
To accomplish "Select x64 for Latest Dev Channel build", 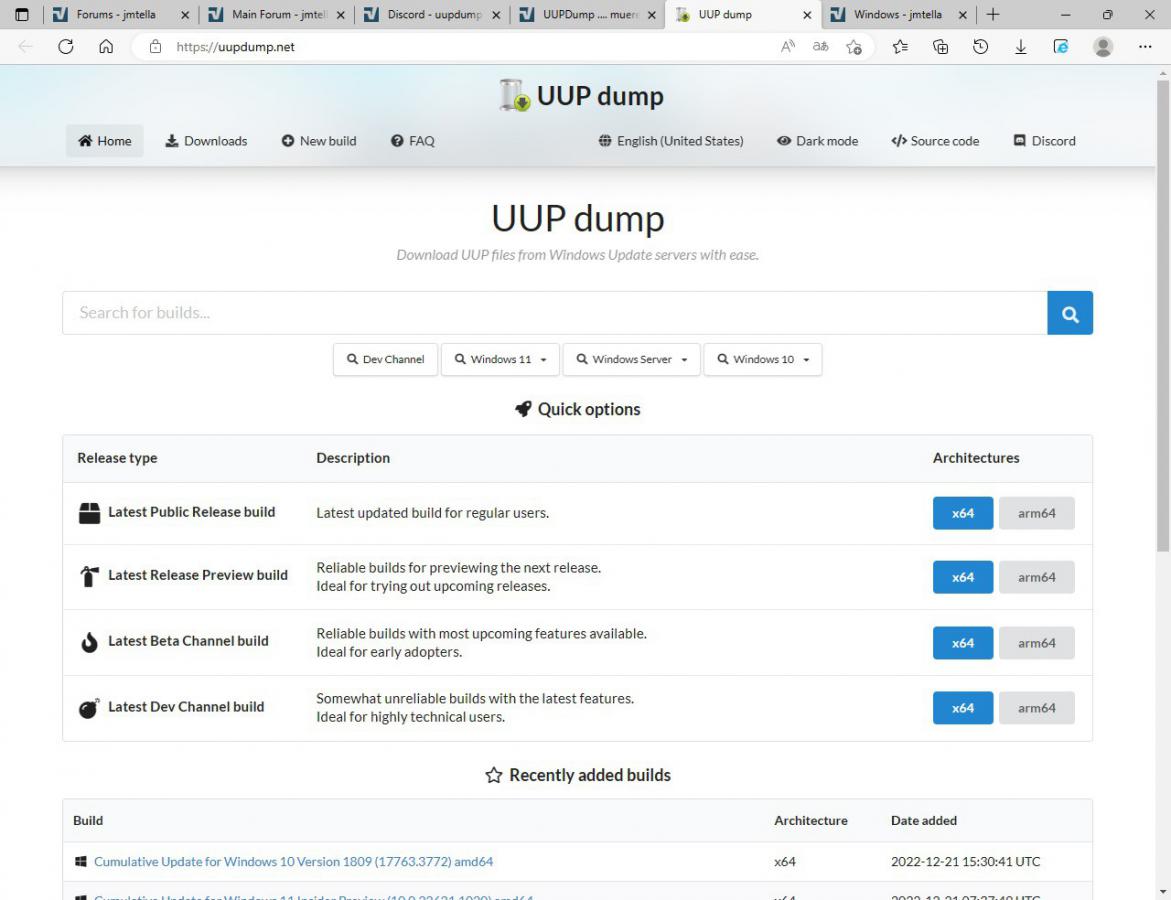I will (x=962, y=708).
